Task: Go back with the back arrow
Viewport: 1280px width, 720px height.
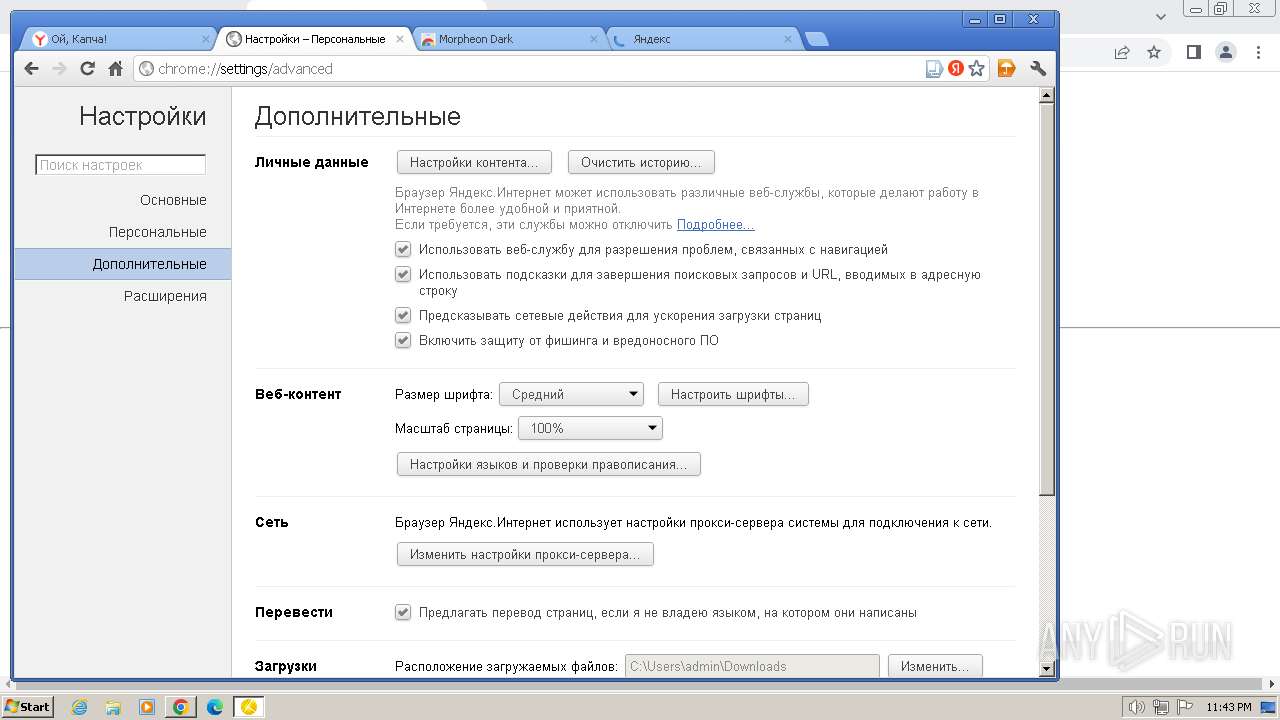Action: (x=31, y=69)
